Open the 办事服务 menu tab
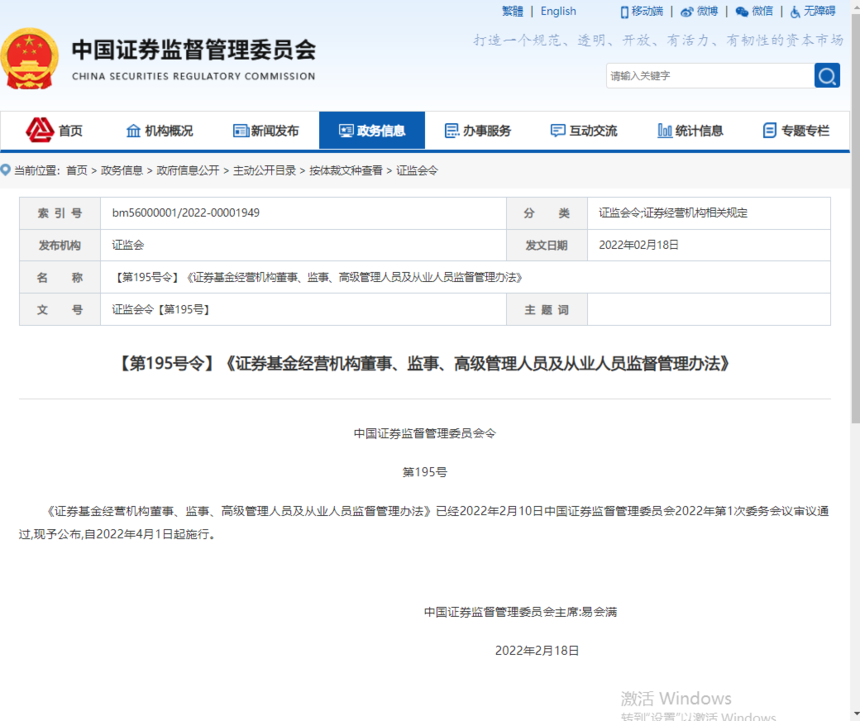The image size is (860, 721). point(478,130)
